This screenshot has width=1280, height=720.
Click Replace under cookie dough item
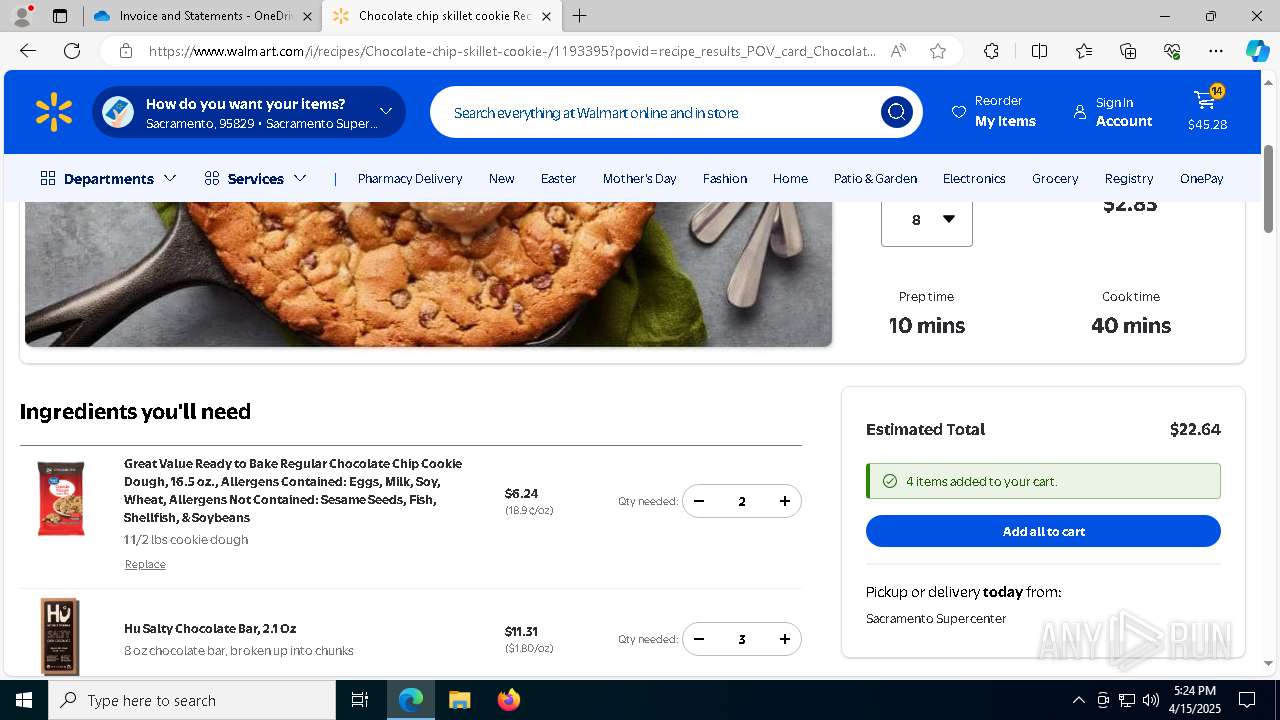click(145, 564)
